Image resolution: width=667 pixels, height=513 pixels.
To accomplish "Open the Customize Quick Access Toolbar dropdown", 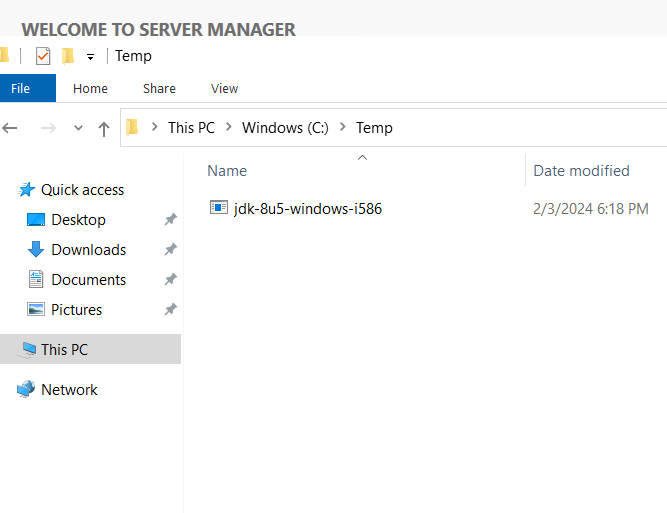I will pos(90,57).
